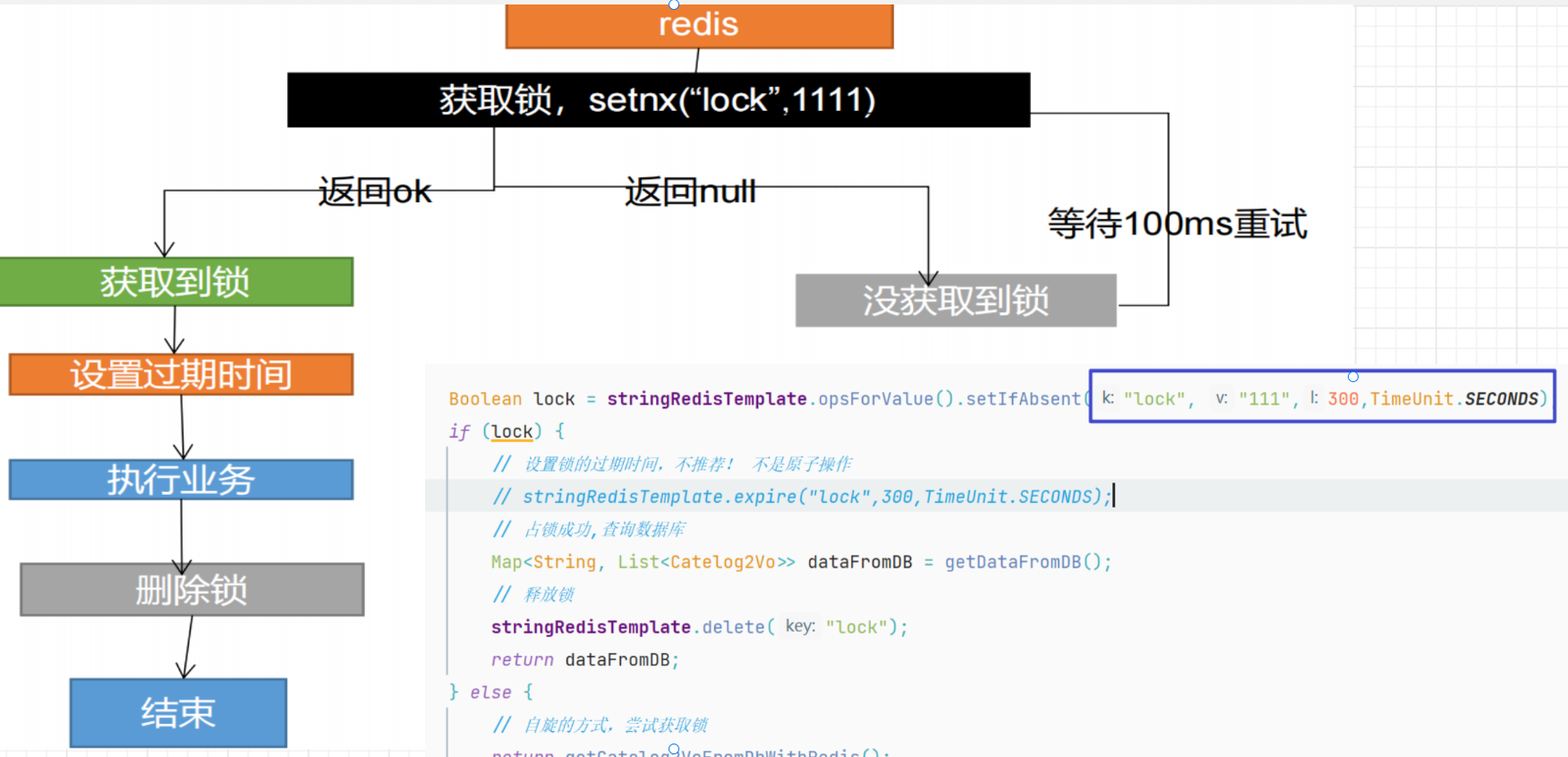
Task: Select the orange 设置过期时间 shape
Action: (181, 374)
